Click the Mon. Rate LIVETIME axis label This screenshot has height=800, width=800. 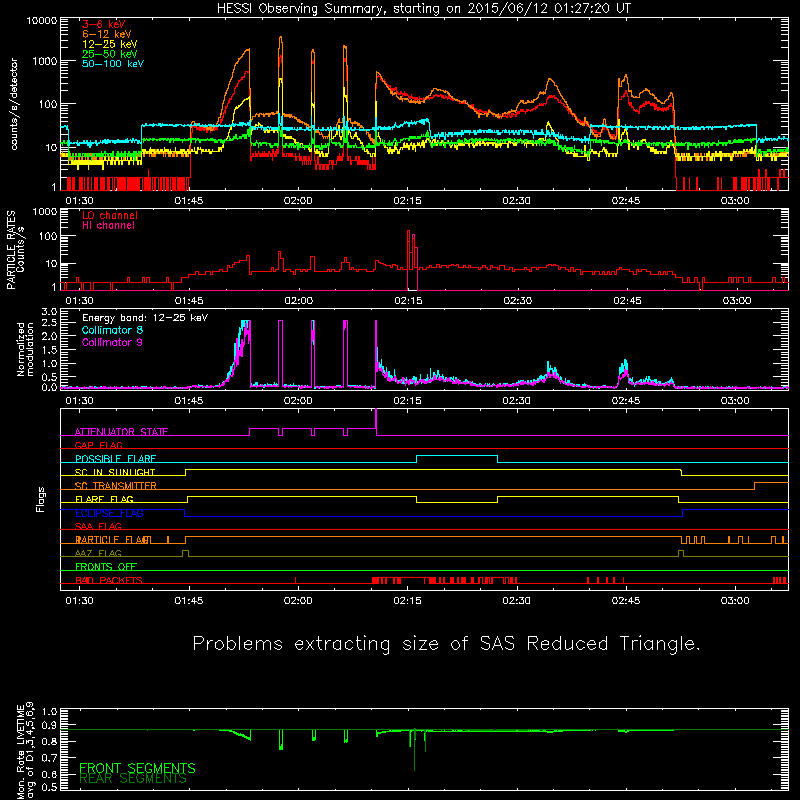[x=24, y=750]
